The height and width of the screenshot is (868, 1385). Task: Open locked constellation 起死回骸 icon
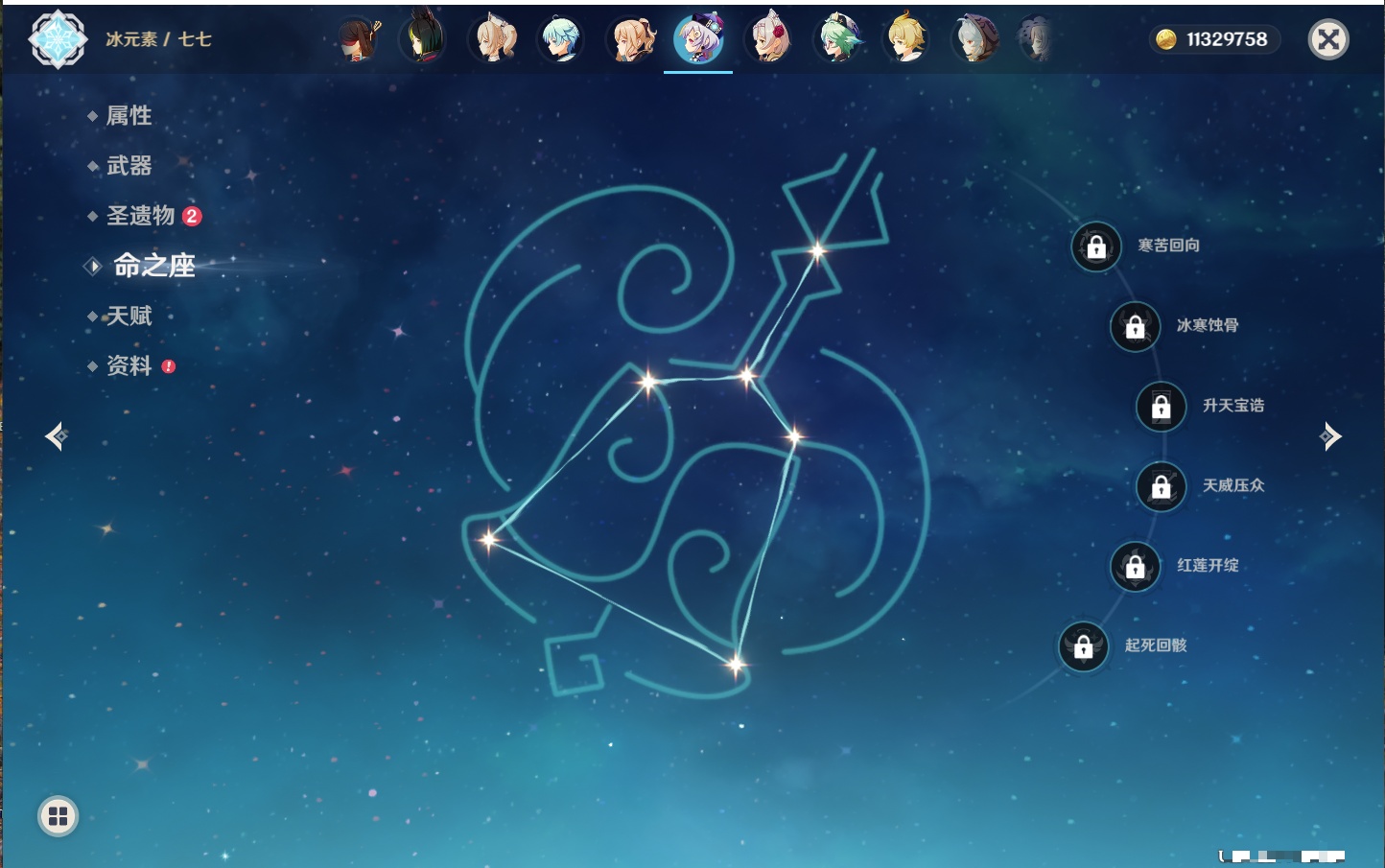pyautogui.click(x=1083, y=646)
